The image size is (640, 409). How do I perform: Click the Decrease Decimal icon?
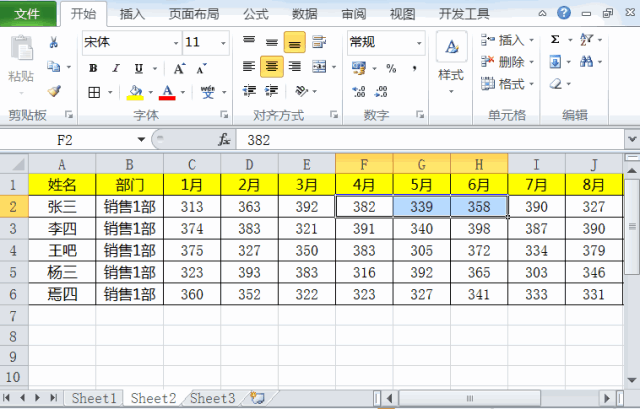(381, 91)
